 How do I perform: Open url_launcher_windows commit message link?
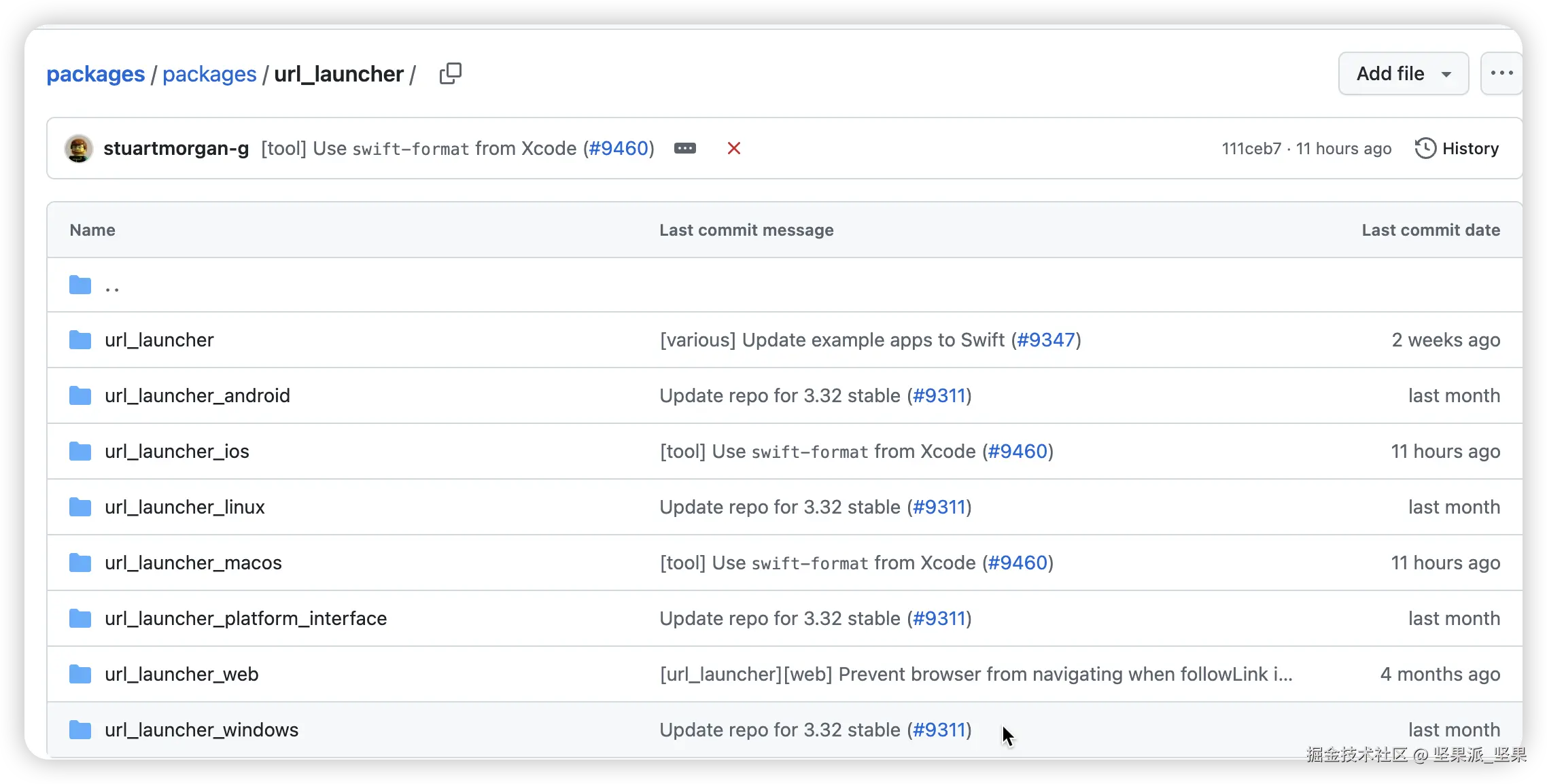point(779,730)
